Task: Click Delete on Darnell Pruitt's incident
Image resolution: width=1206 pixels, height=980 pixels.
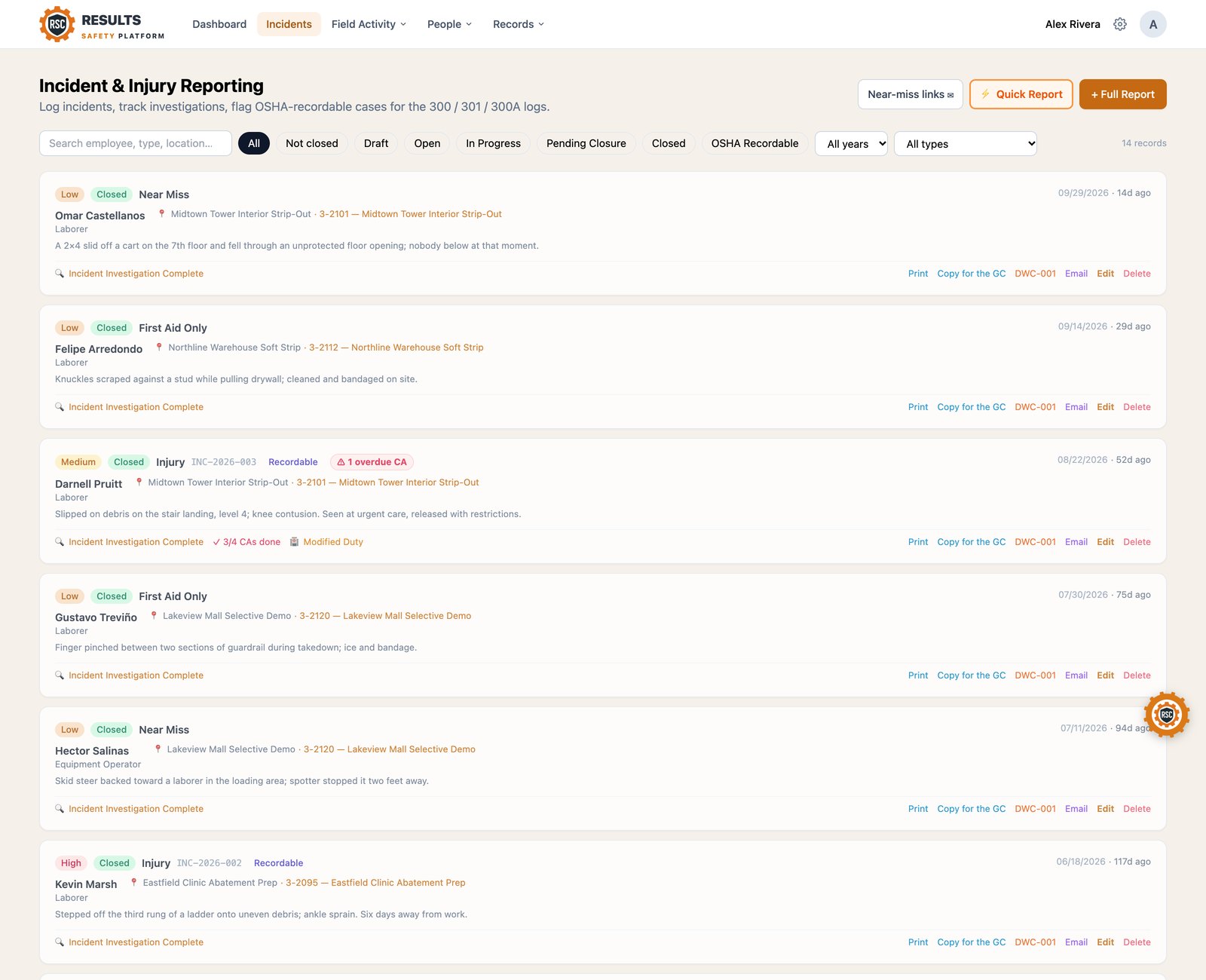Action: (1137, 542)
